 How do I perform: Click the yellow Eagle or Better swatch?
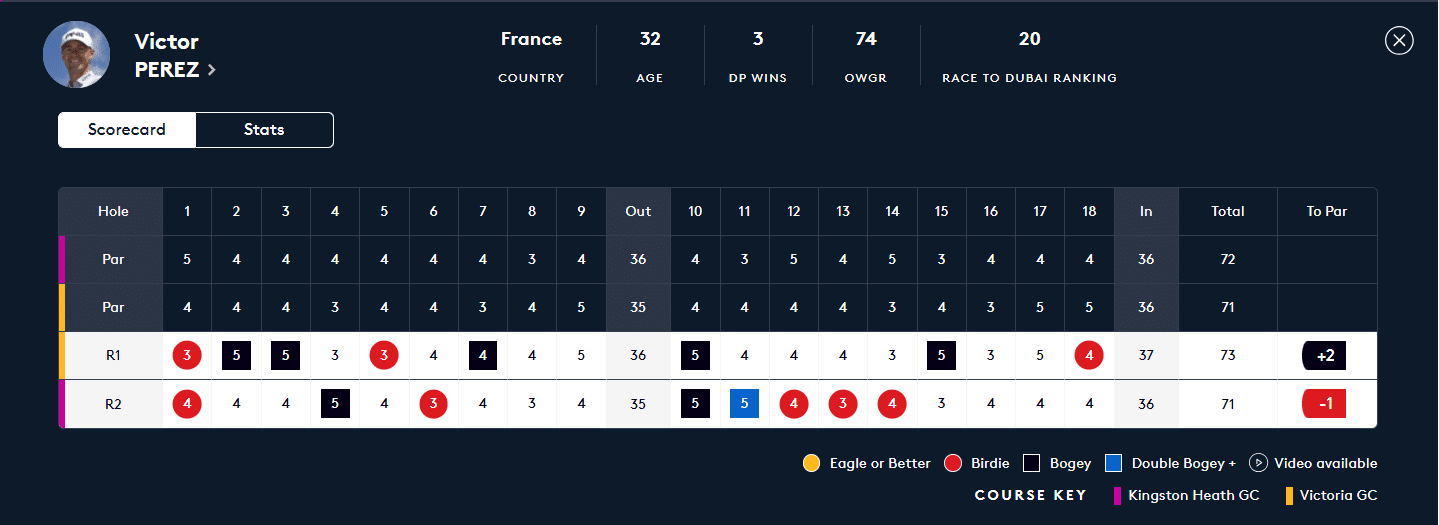(811, 463)
